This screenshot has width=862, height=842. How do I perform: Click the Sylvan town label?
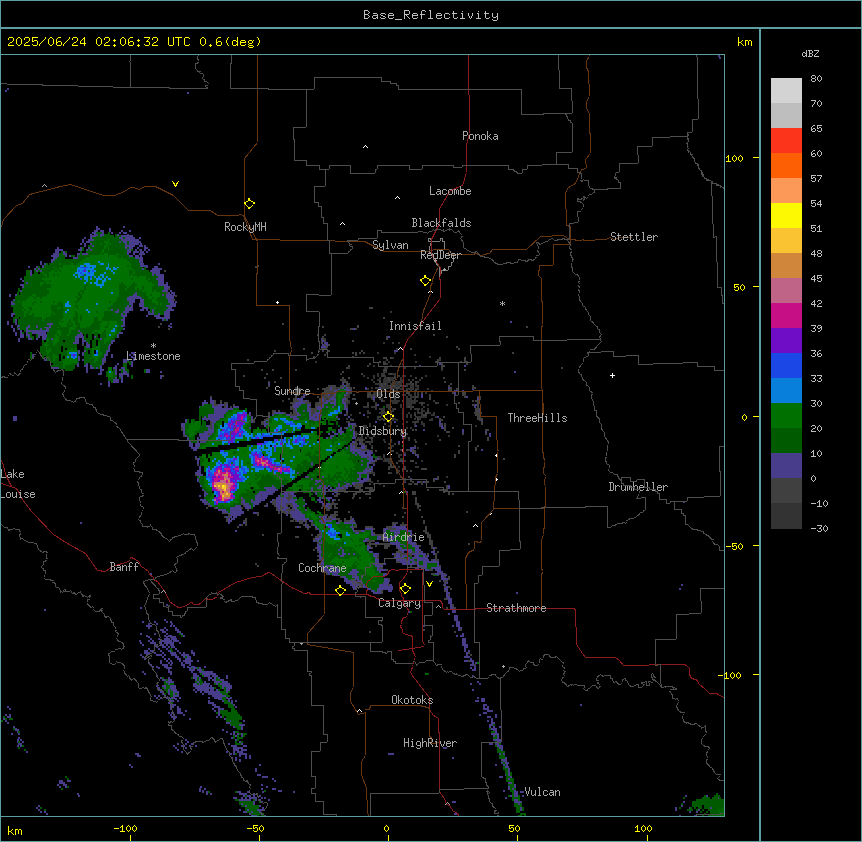390,245
